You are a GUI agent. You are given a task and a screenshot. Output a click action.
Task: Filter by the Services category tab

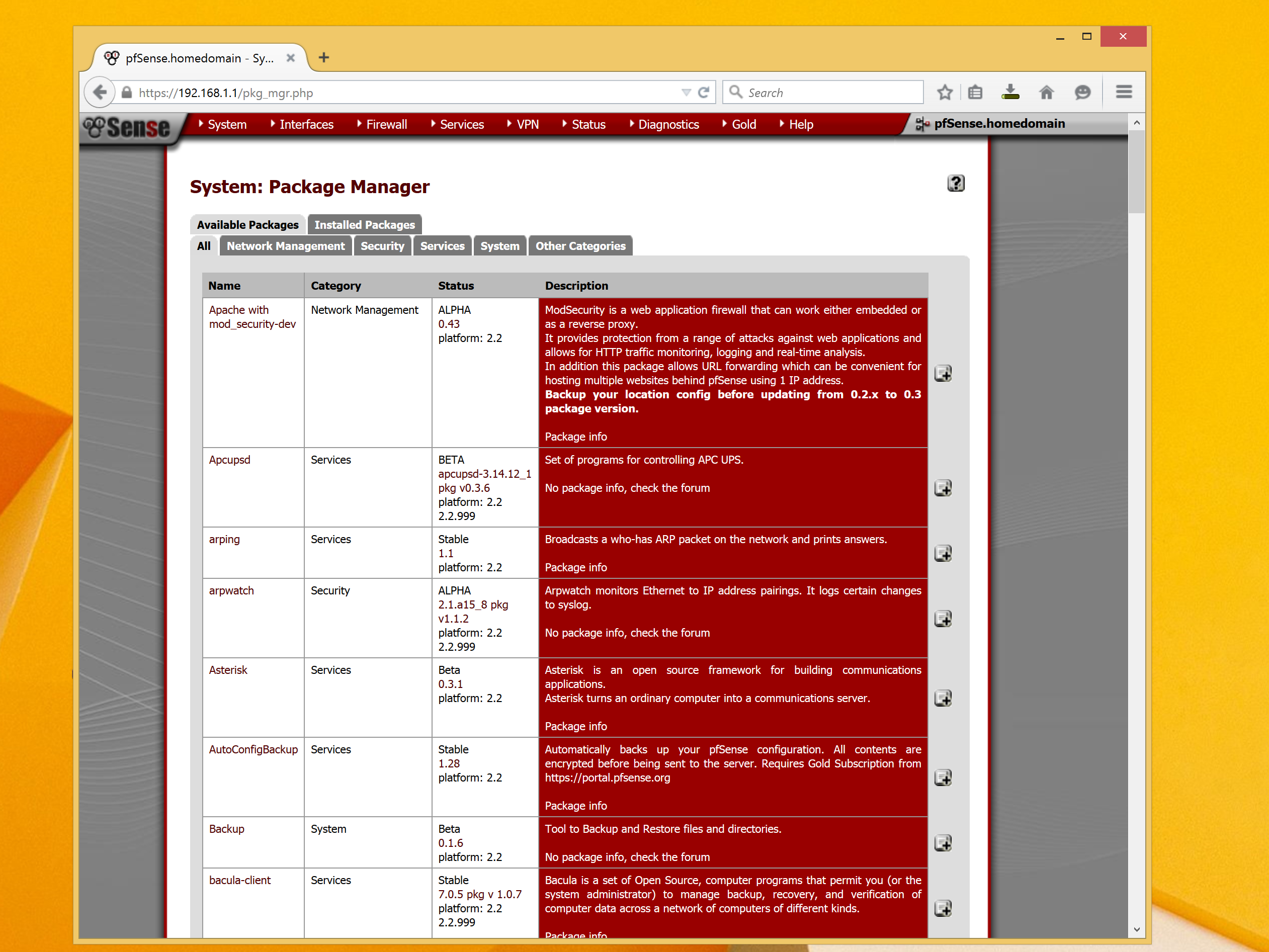pyautogui.click(x=442, y=246)
